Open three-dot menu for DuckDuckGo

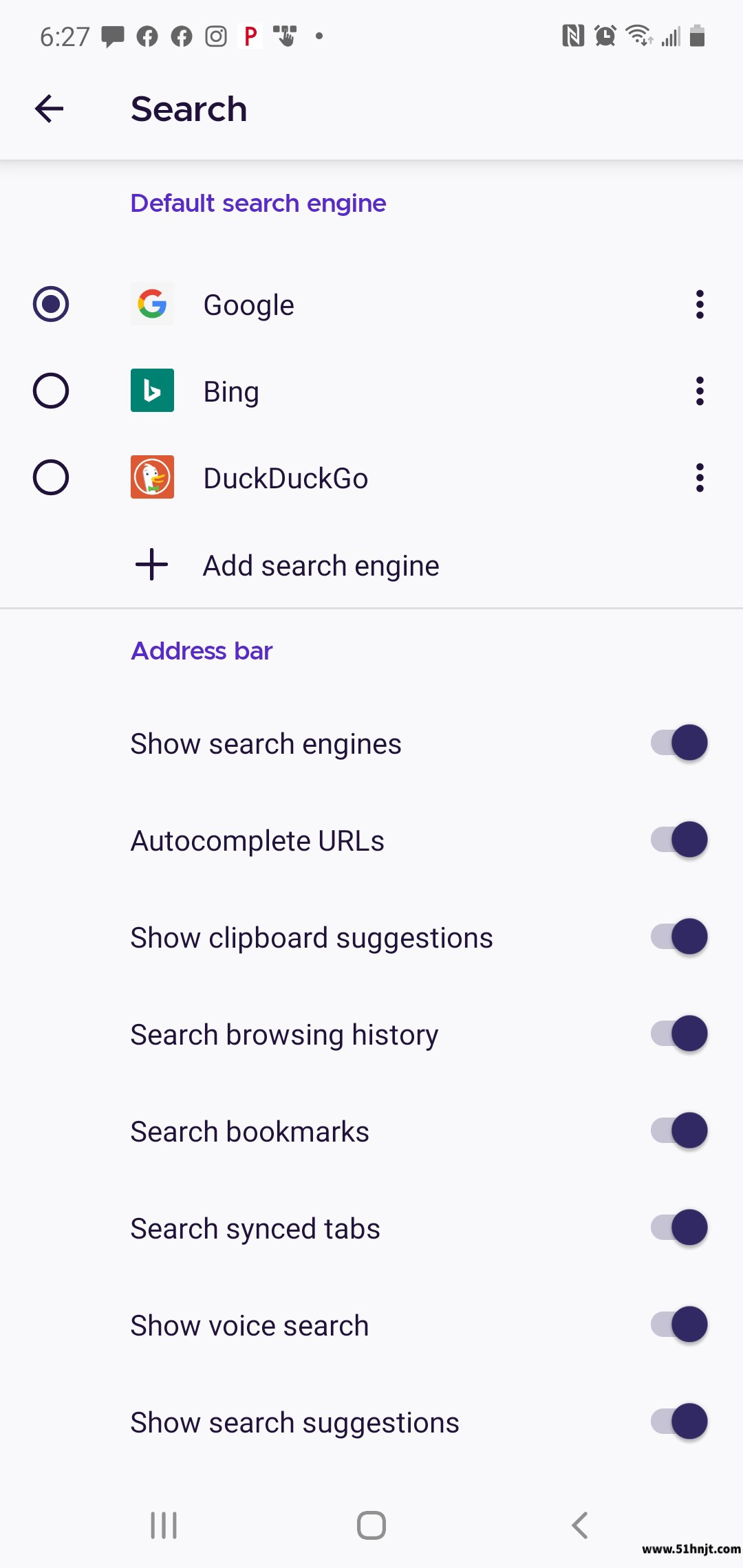point(700,477)
